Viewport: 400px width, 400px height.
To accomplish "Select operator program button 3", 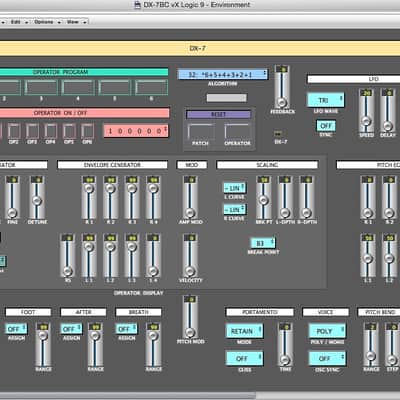I will (41, 87).
